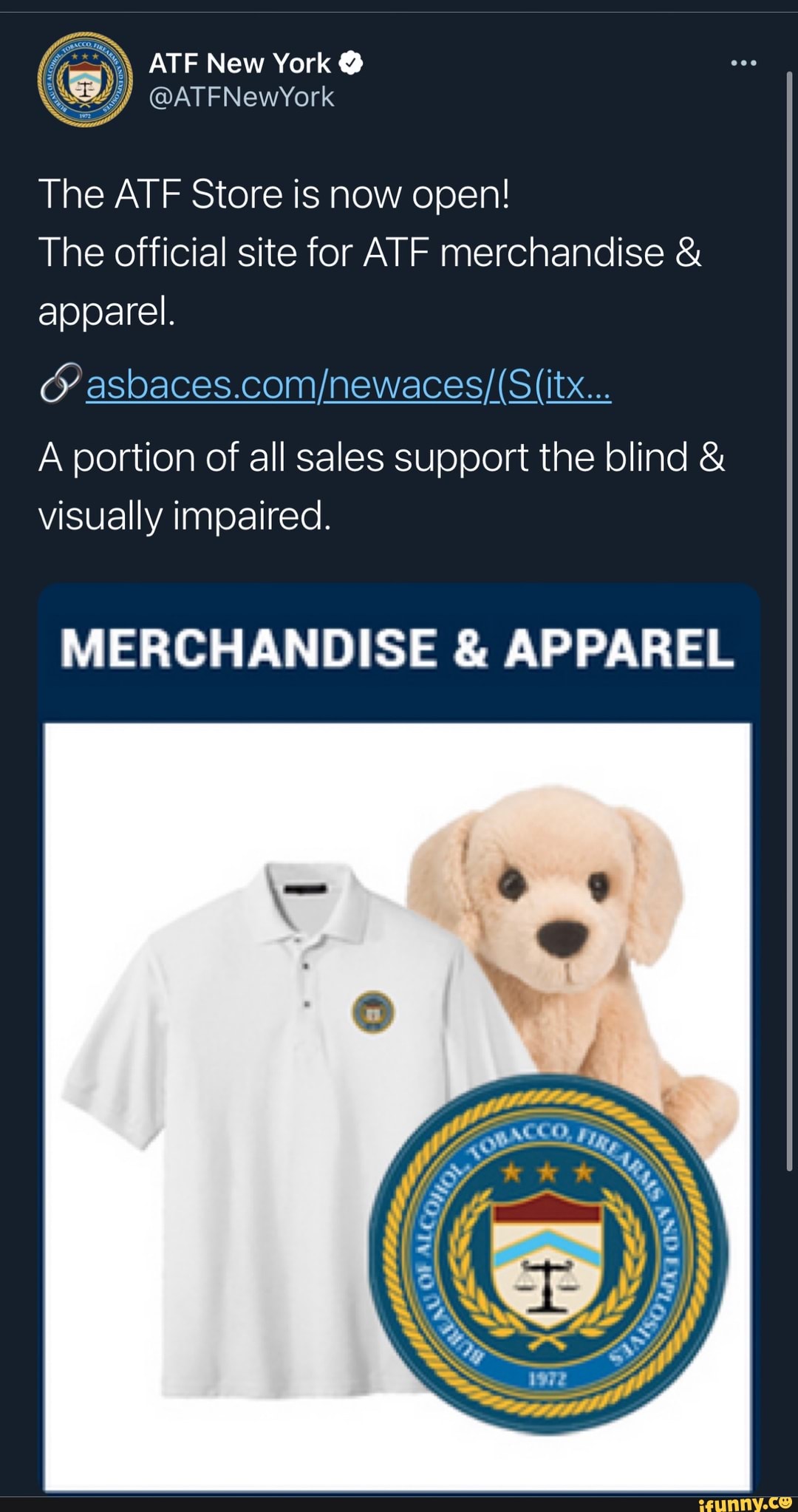The width and height of the screenshot is (798, 1512).
Task: Click the vertical scrollbar on the right edge
Action: [789, 621]
